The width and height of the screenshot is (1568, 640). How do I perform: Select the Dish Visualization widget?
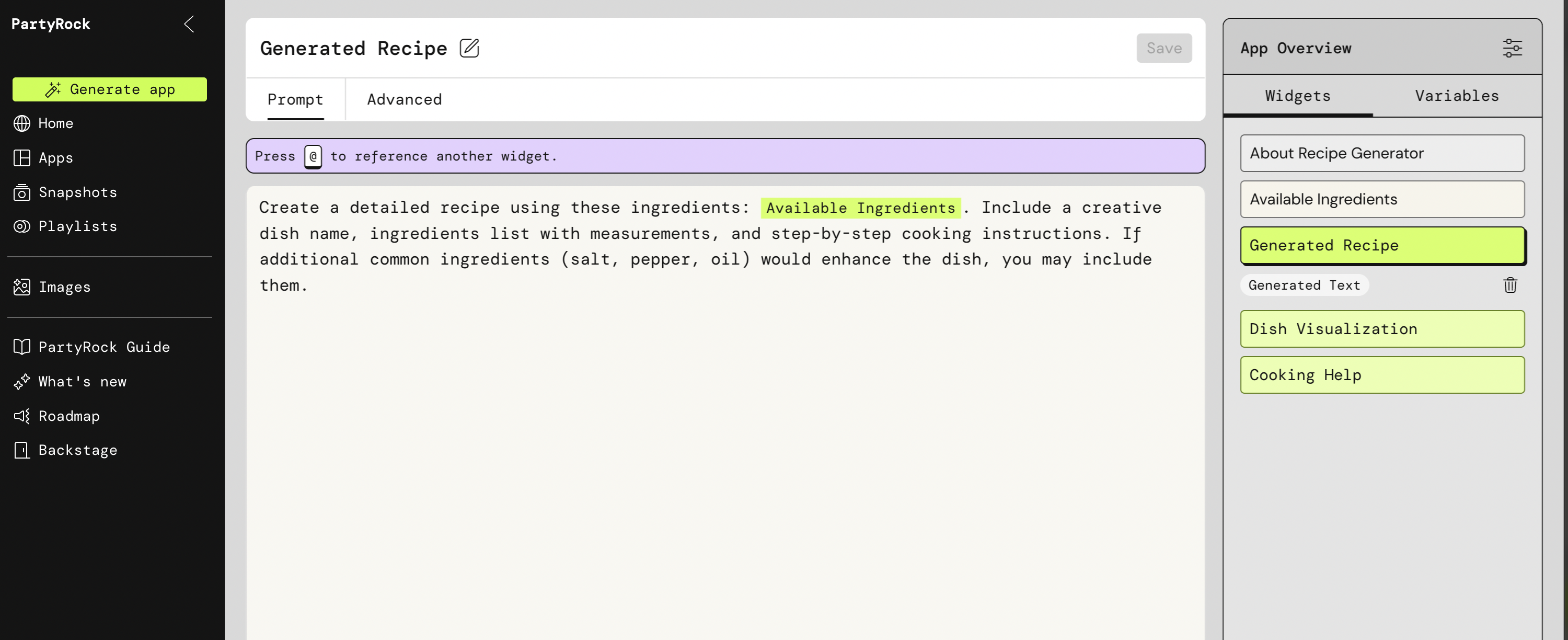(x=1382, y=329)
